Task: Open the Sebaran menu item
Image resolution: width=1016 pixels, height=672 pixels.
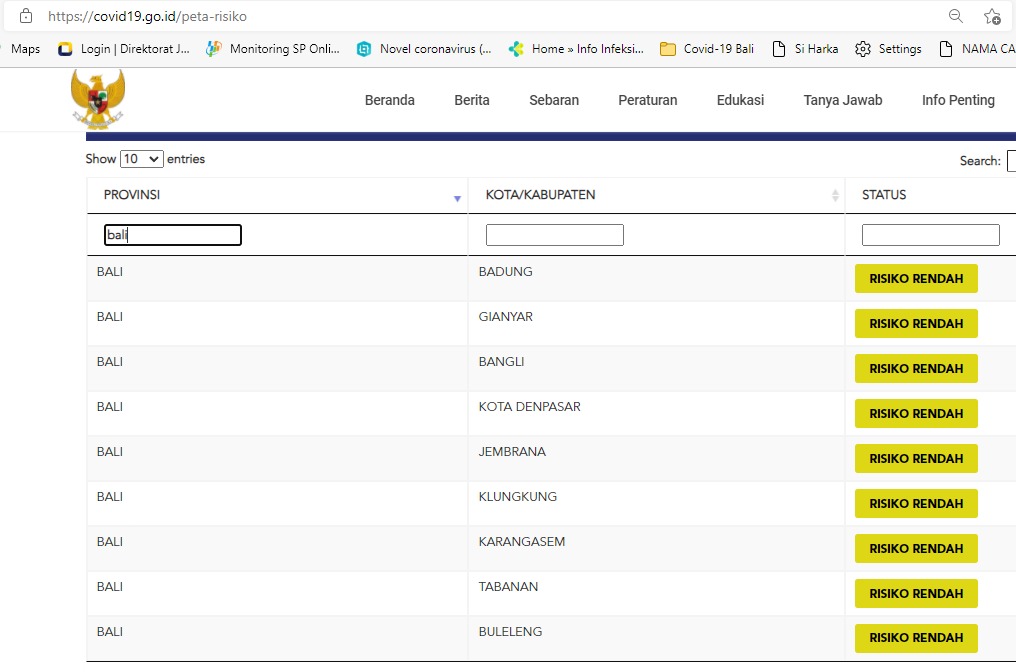Action: click(x=554, y=100)
